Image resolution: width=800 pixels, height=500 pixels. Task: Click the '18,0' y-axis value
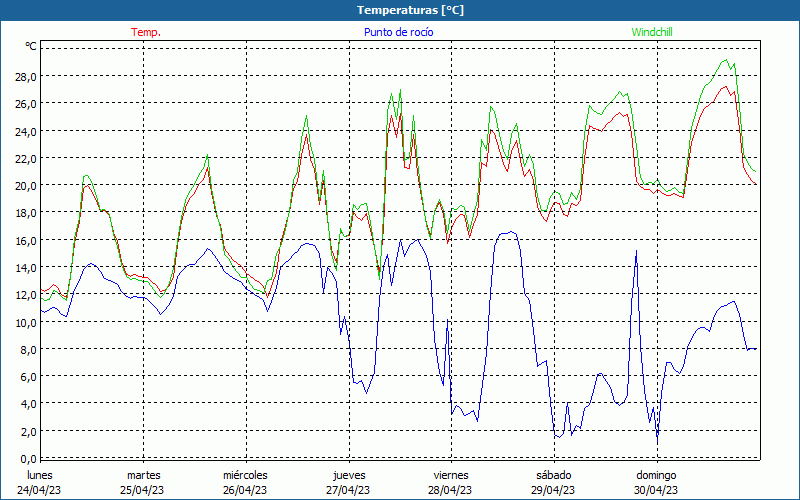(x=26, y=213)
